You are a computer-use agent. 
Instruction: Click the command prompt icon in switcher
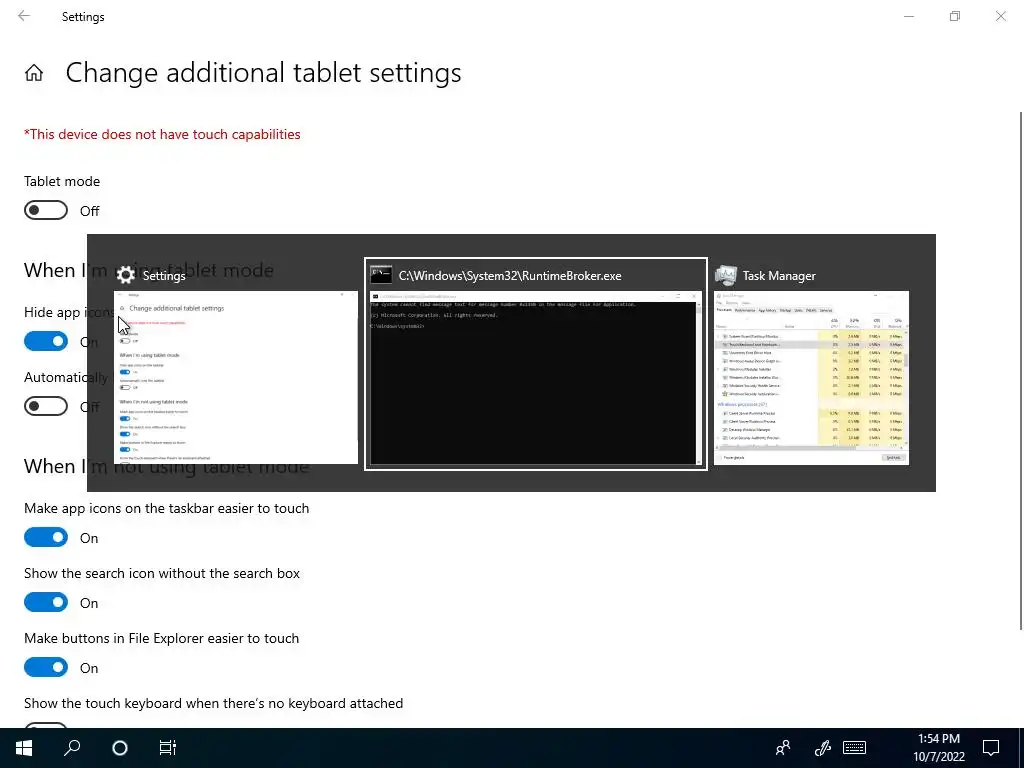click(381, 275)
